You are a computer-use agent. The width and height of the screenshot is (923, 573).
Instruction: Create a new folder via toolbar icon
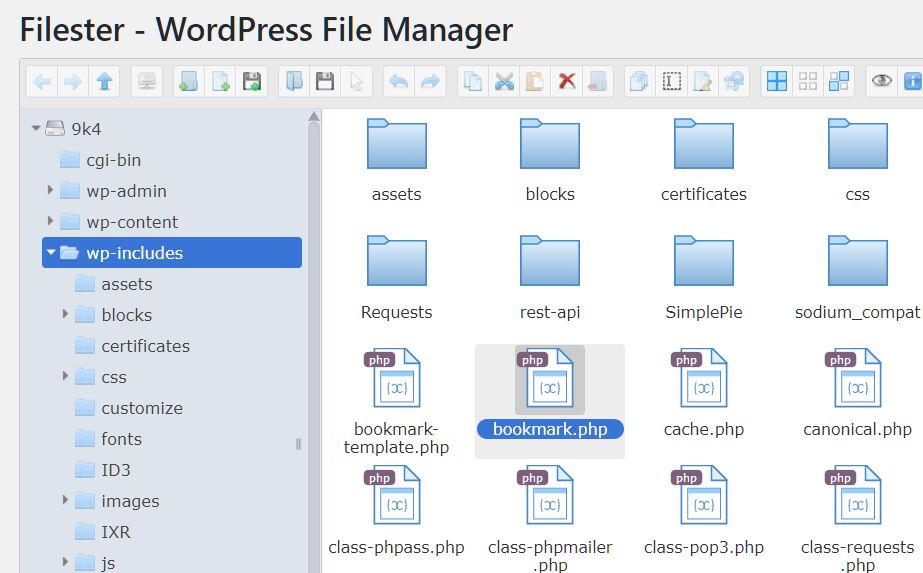(189, 81)
